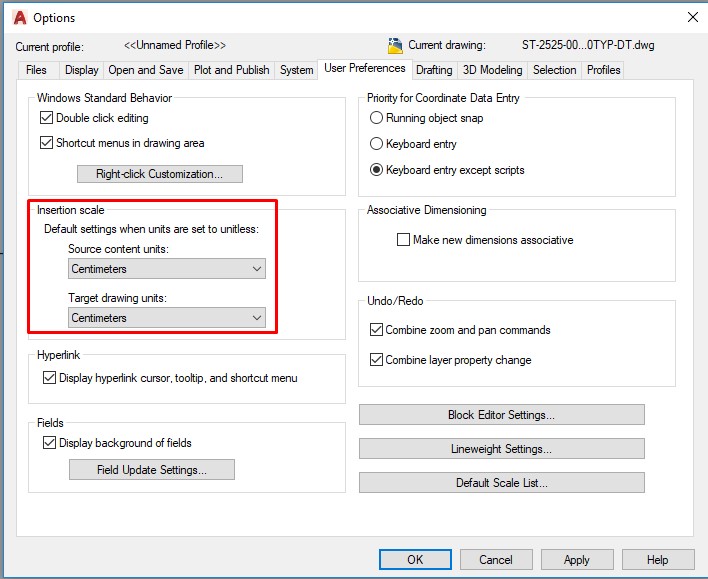
Task: Enable Make new dimensions associative
Action: (x=404, y=240)
